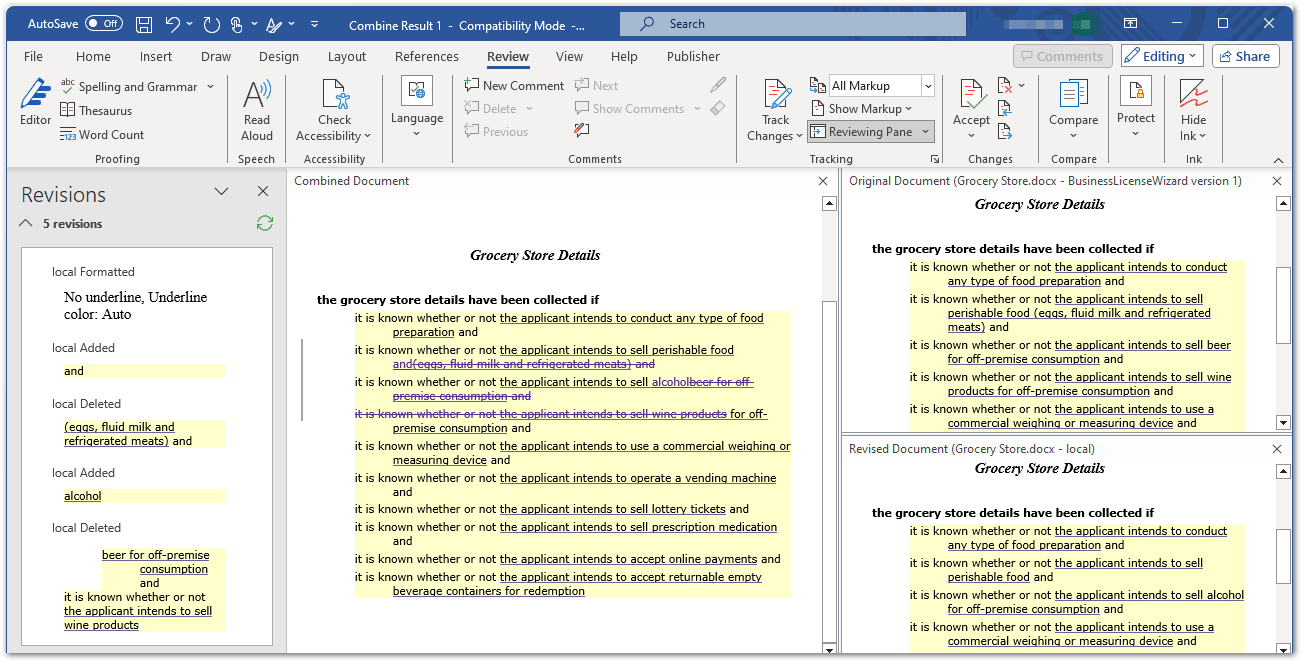The image size is (1302, 662).
Task: Click the Track Changes icon
Action: pos(777,95)
